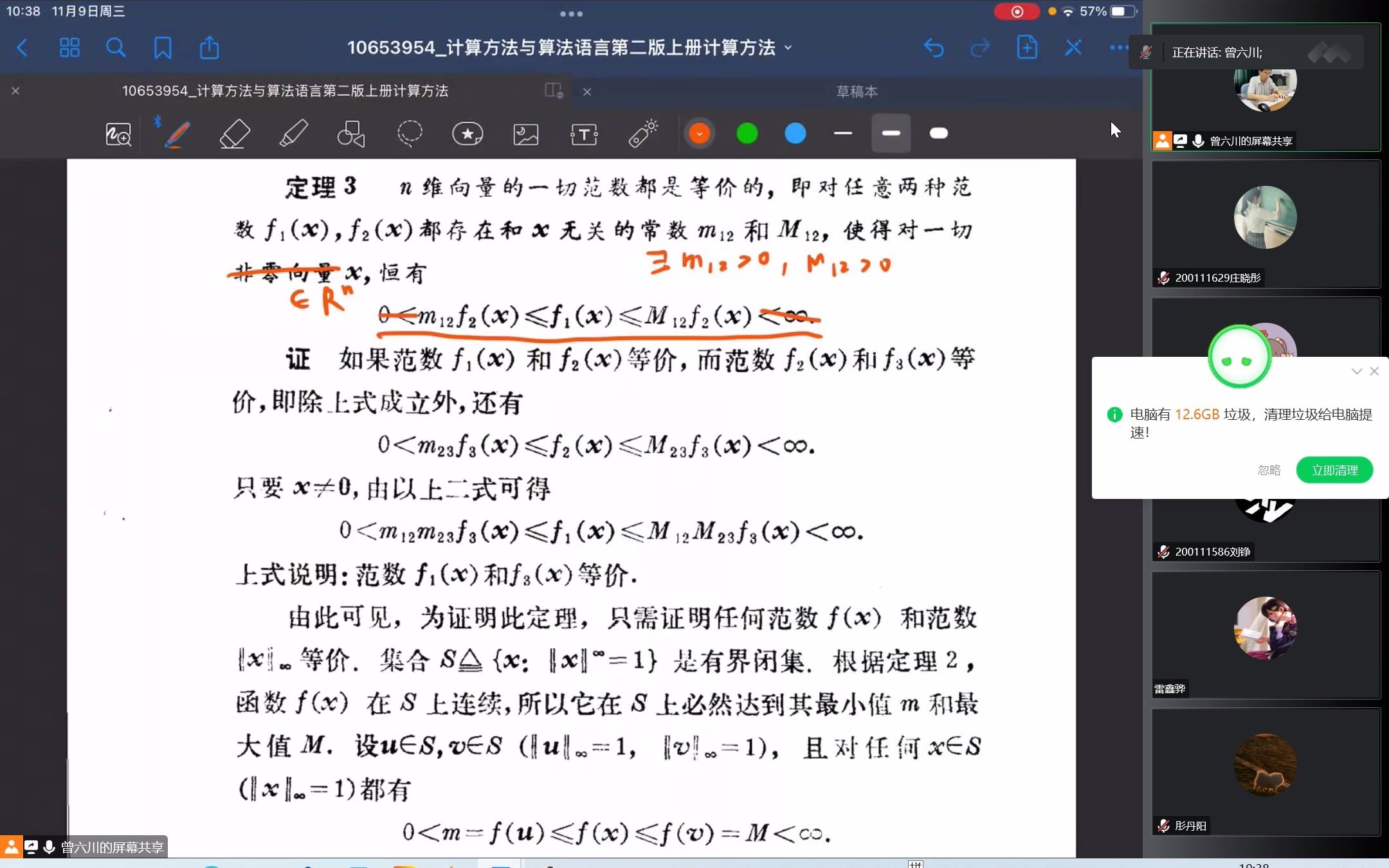The width and height of the screenshot is (1389, 868).
Task: Collapse the cleanup notification popup
Action: point(1356,371)
